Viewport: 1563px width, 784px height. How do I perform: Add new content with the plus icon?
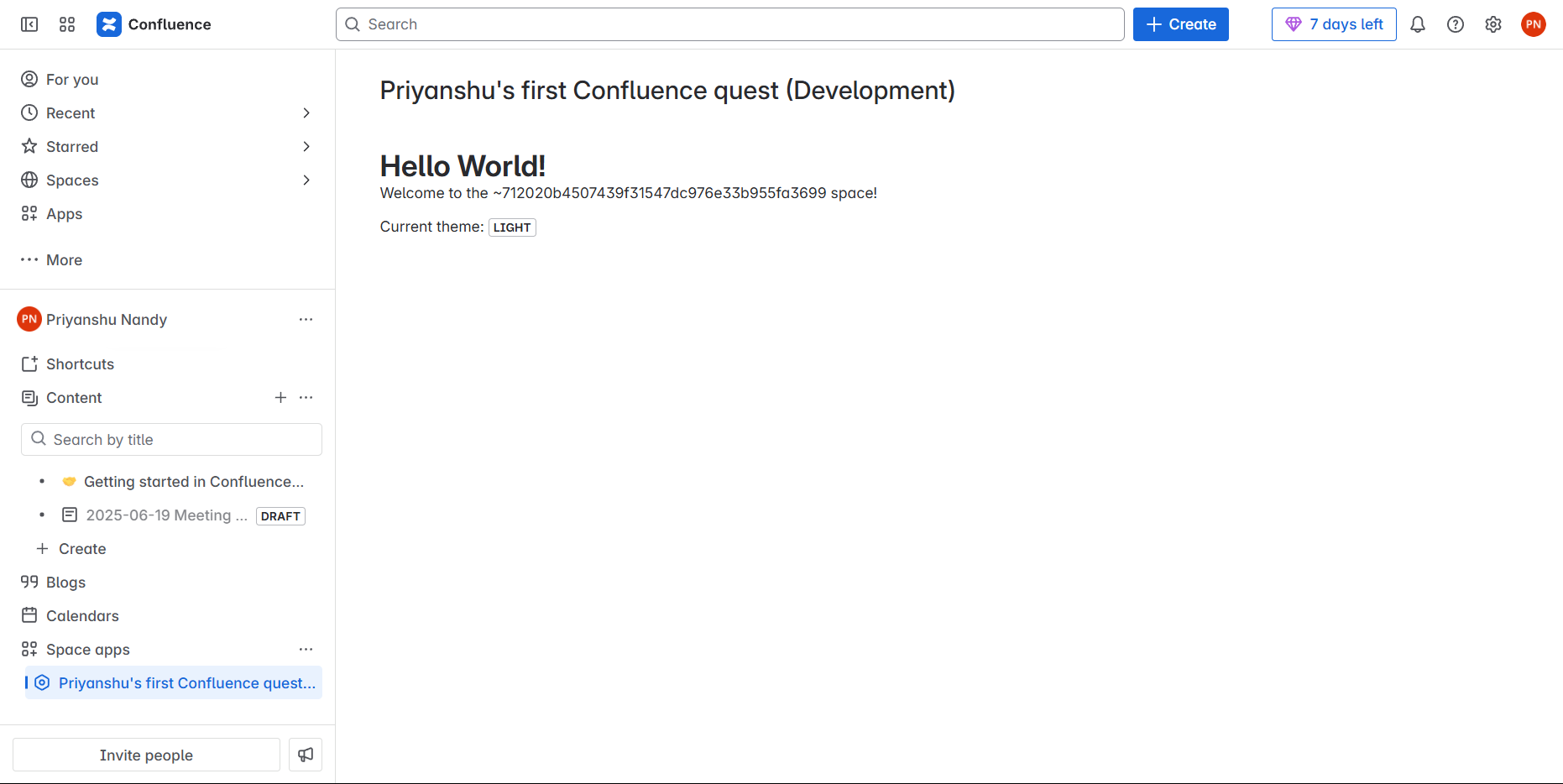[x=280, y=397]
